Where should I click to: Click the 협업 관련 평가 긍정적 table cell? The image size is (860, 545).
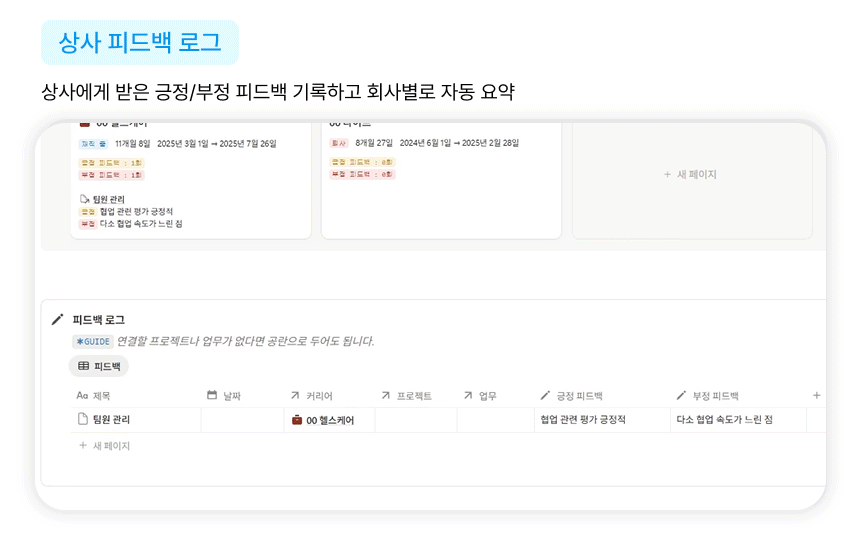[x=583, y=420]
